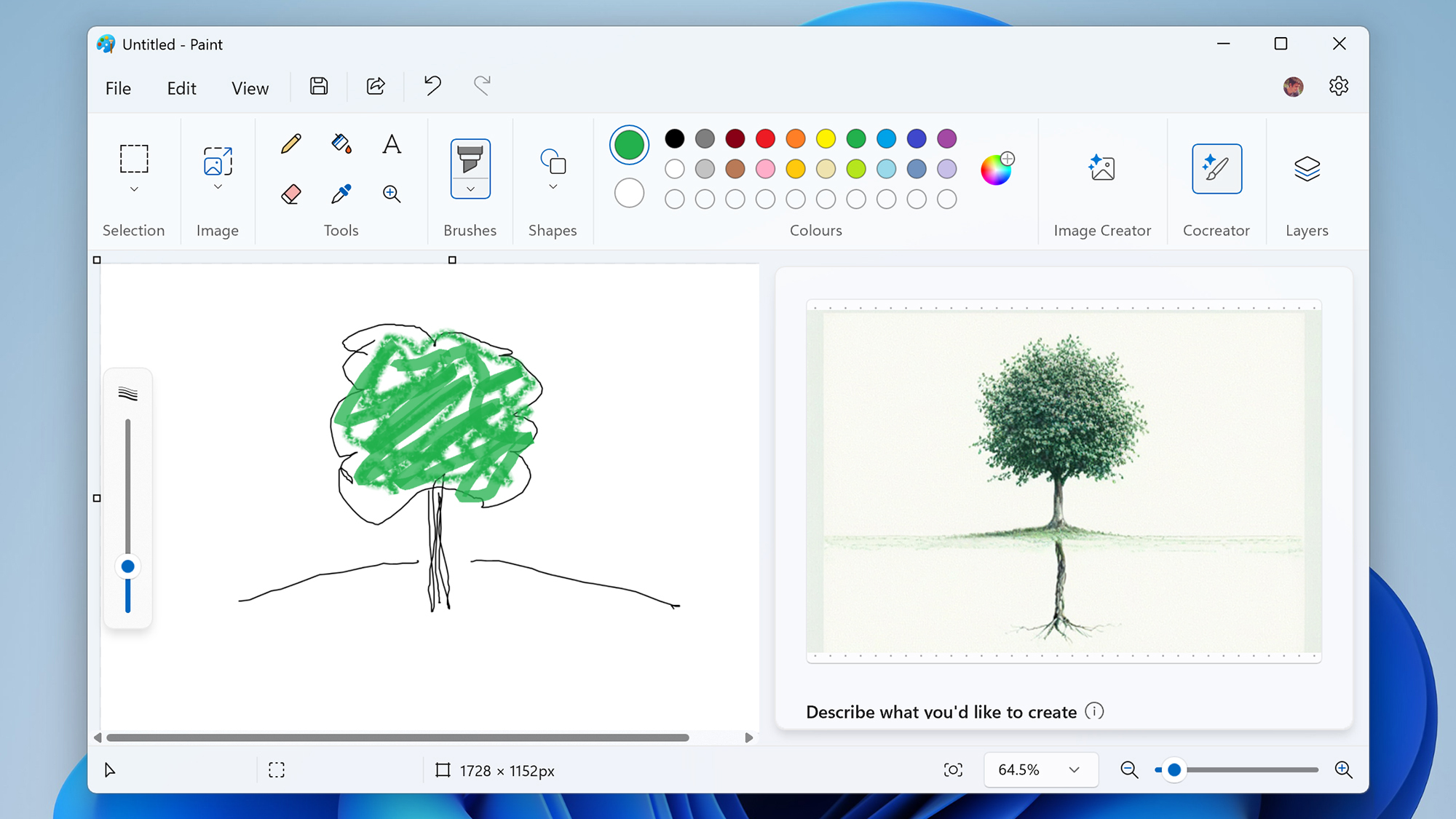Image resolution: width=1456 pixels, height=819 pixels.
Task: Select the Fill with colour tool
Action: click(x=341, y=143)
